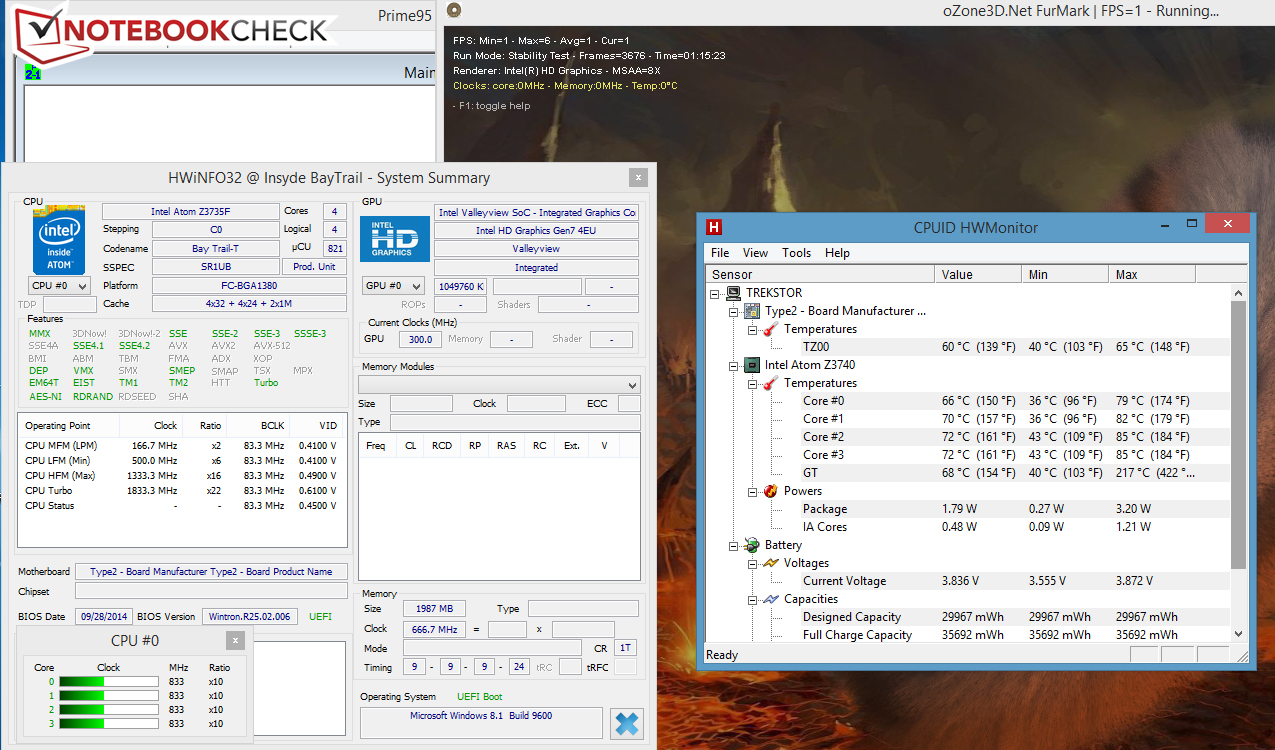Click the HWMonitor vertical scrollbar thumb

pyautogui.click(x=1239, y=433)
